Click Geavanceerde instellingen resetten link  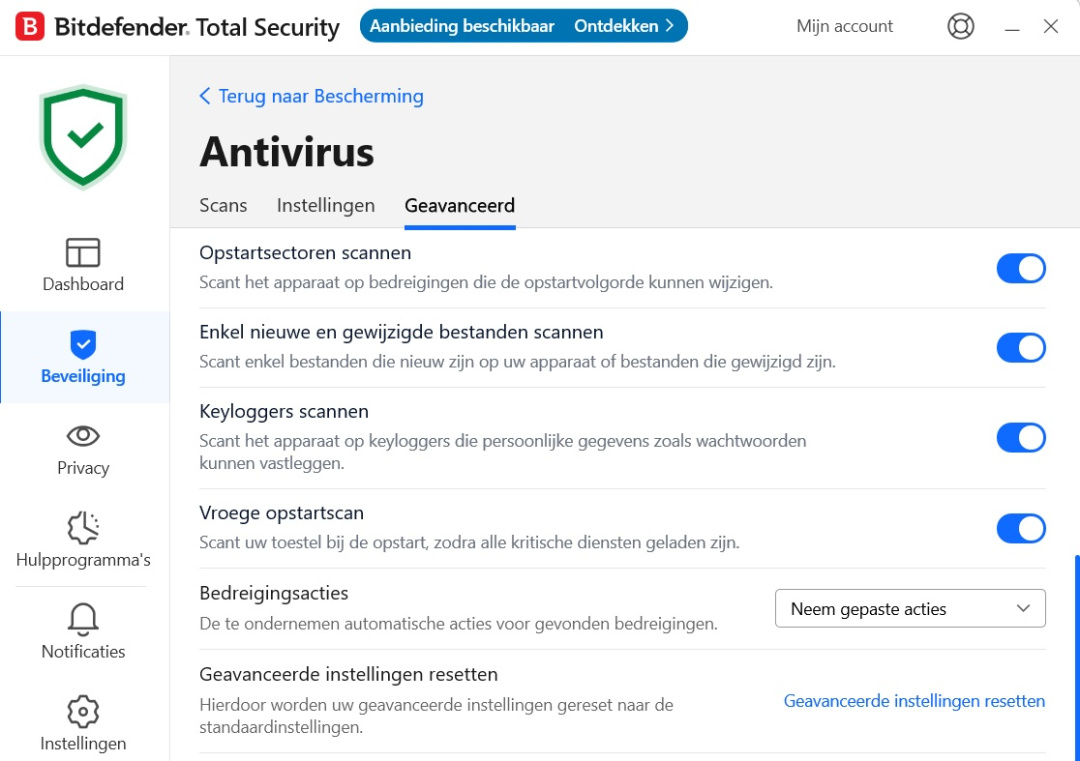pos(914,701)
